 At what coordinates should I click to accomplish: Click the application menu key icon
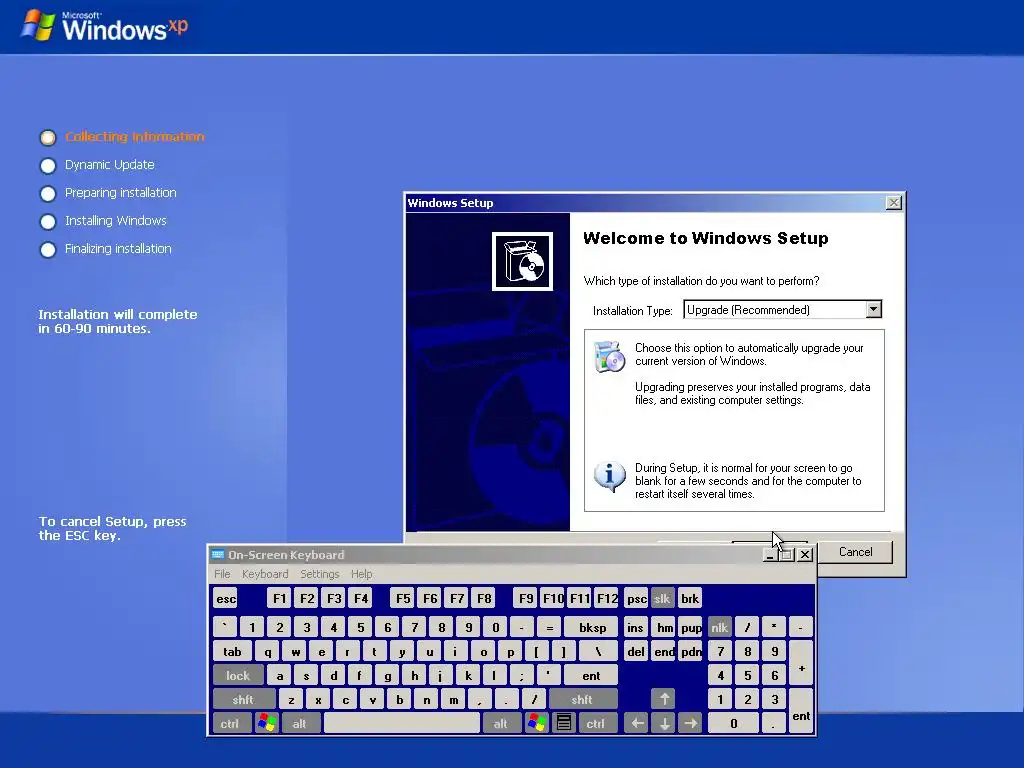564,724
